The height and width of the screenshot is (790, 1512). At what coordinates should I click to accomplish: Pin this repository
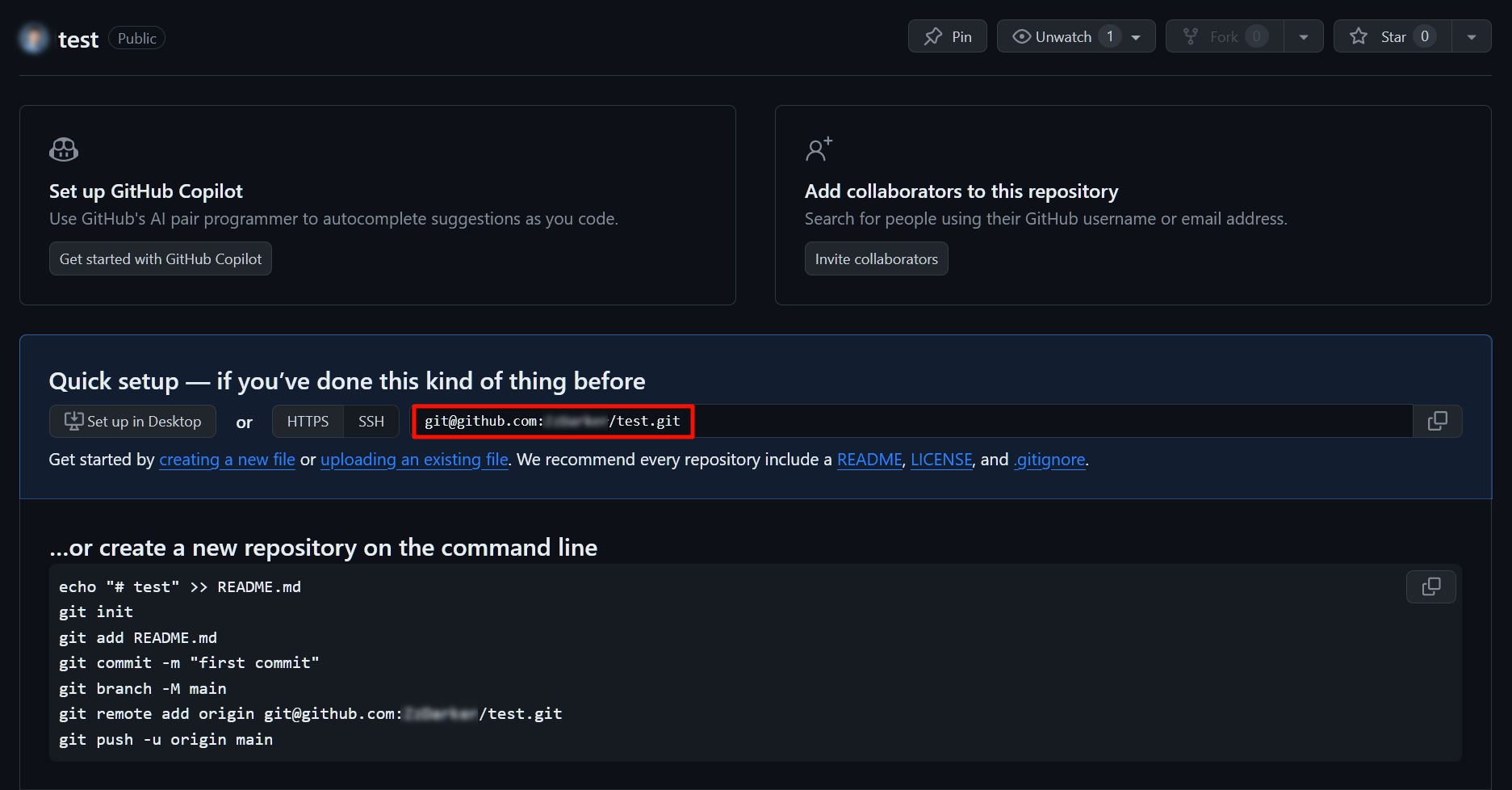click(947, 36)
